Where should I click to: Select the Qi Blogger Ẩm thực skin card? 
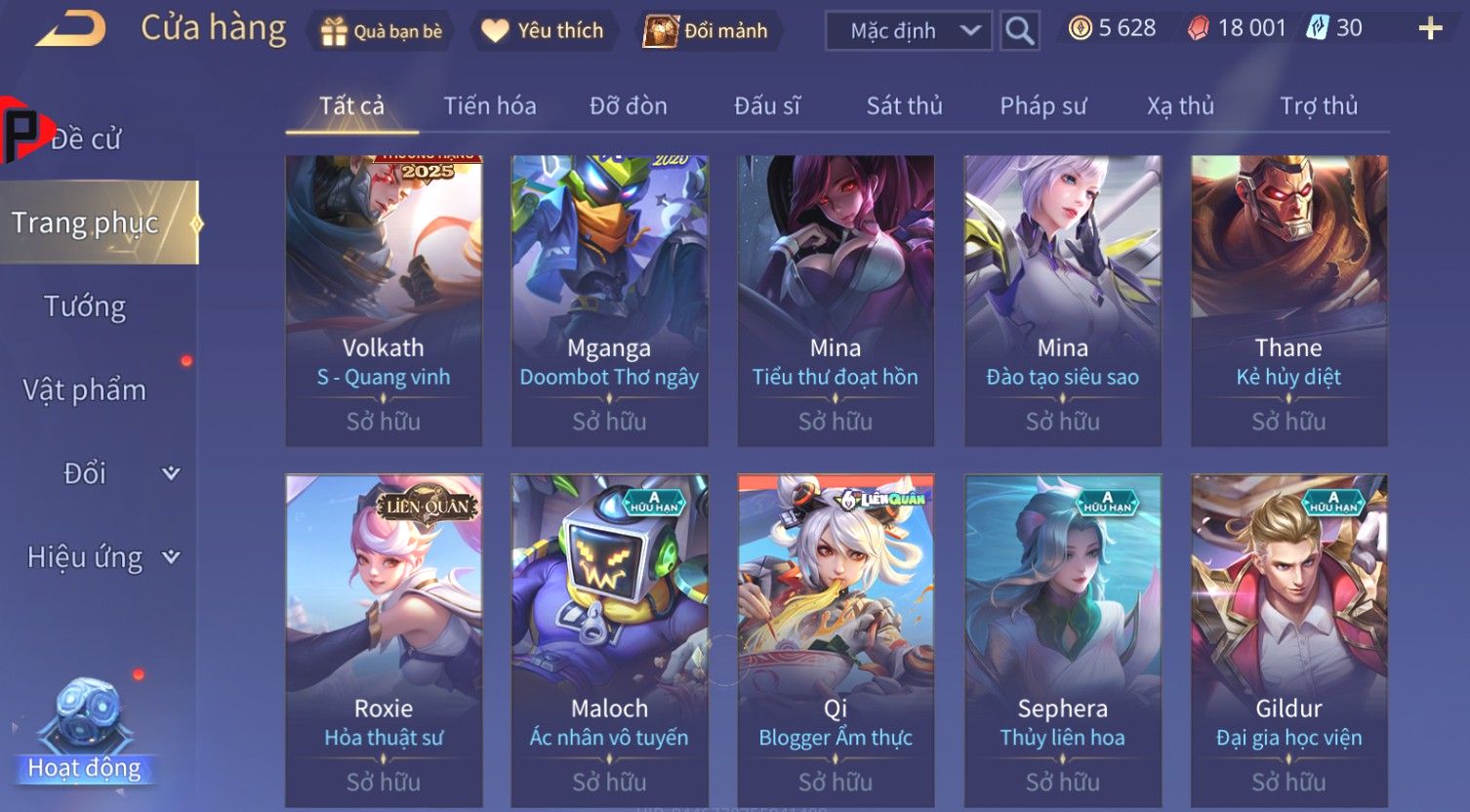click(x=836, y=640)
